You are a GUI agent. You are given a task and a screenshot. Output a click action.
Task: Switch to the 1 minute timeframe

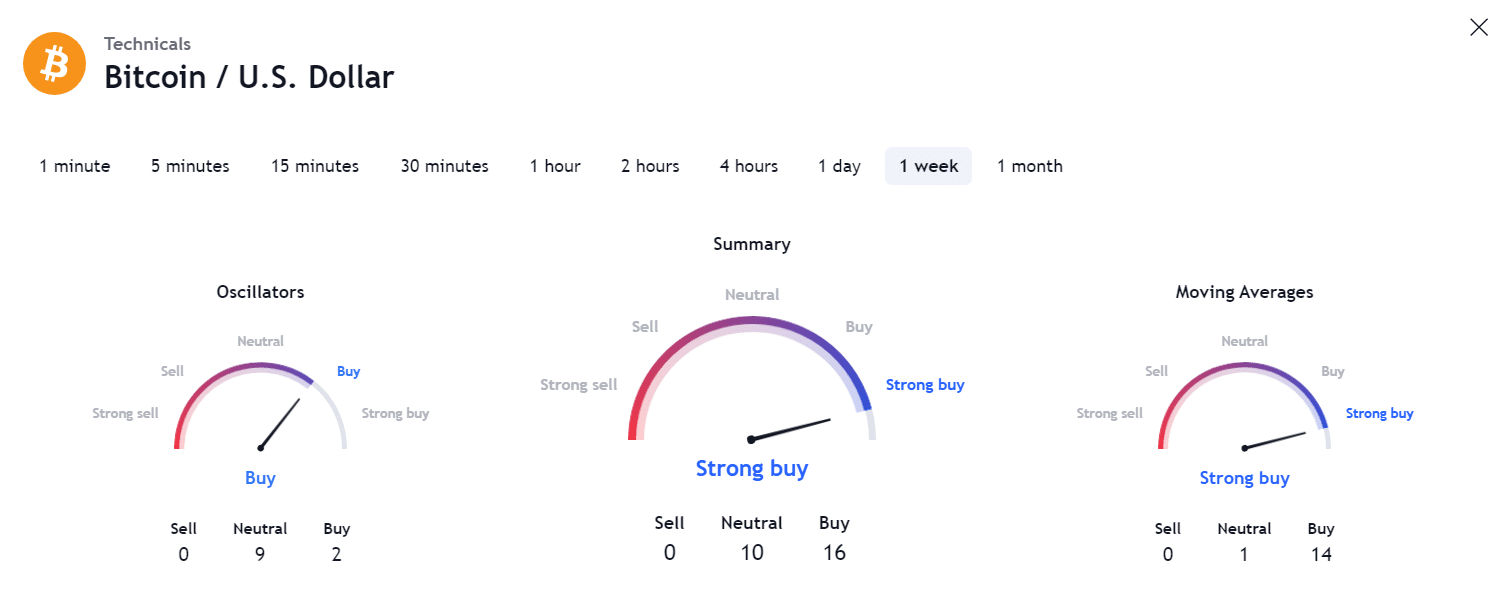point(74,166)
